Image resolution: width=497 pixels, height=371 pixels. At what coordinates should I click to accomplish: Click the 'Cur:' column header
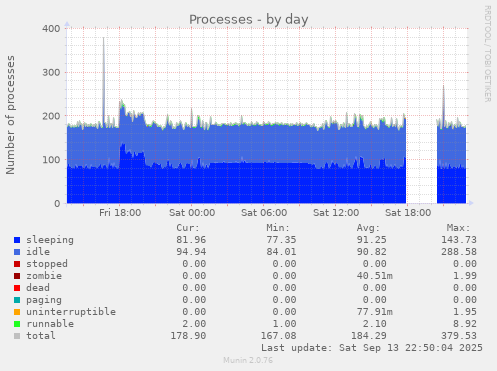188,228
